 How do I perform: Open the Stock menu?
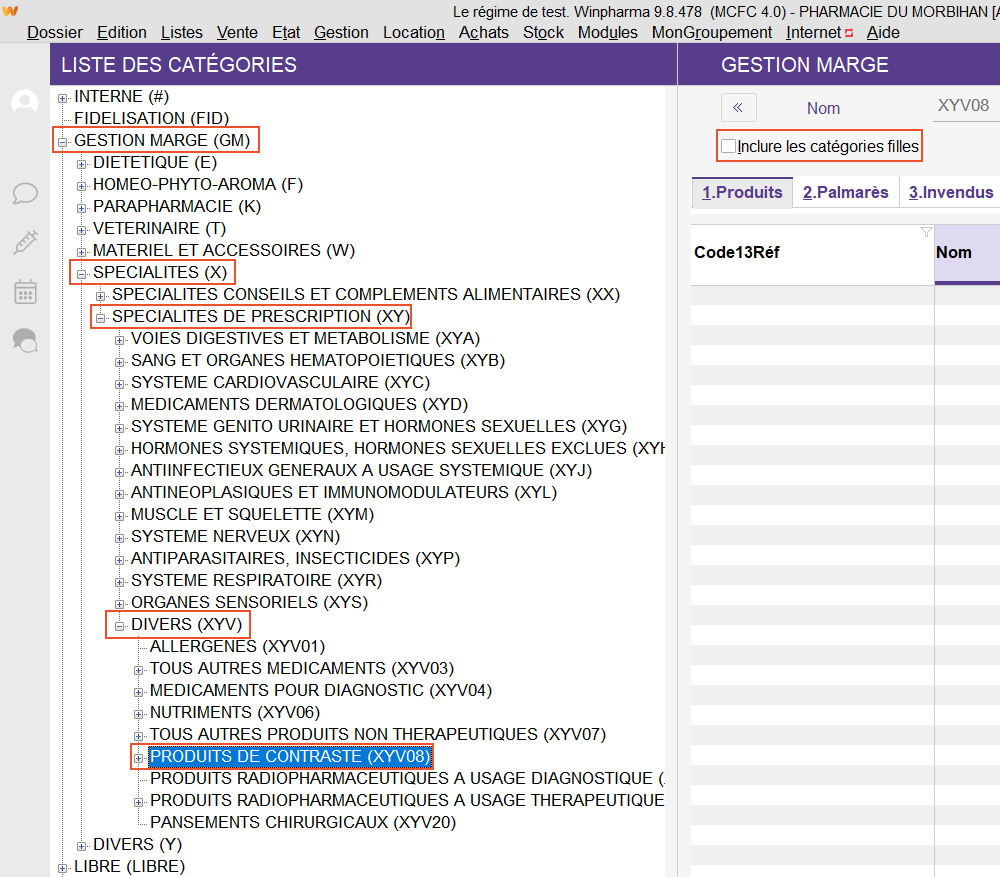pos(543,32)
